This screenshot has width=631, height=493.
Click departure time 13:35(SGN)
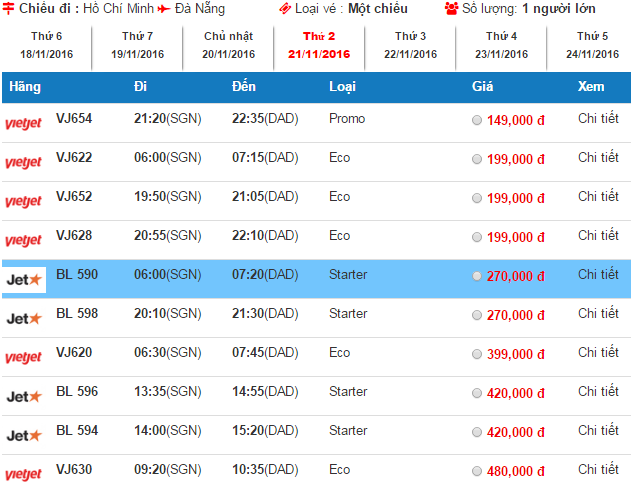[168, 392]
